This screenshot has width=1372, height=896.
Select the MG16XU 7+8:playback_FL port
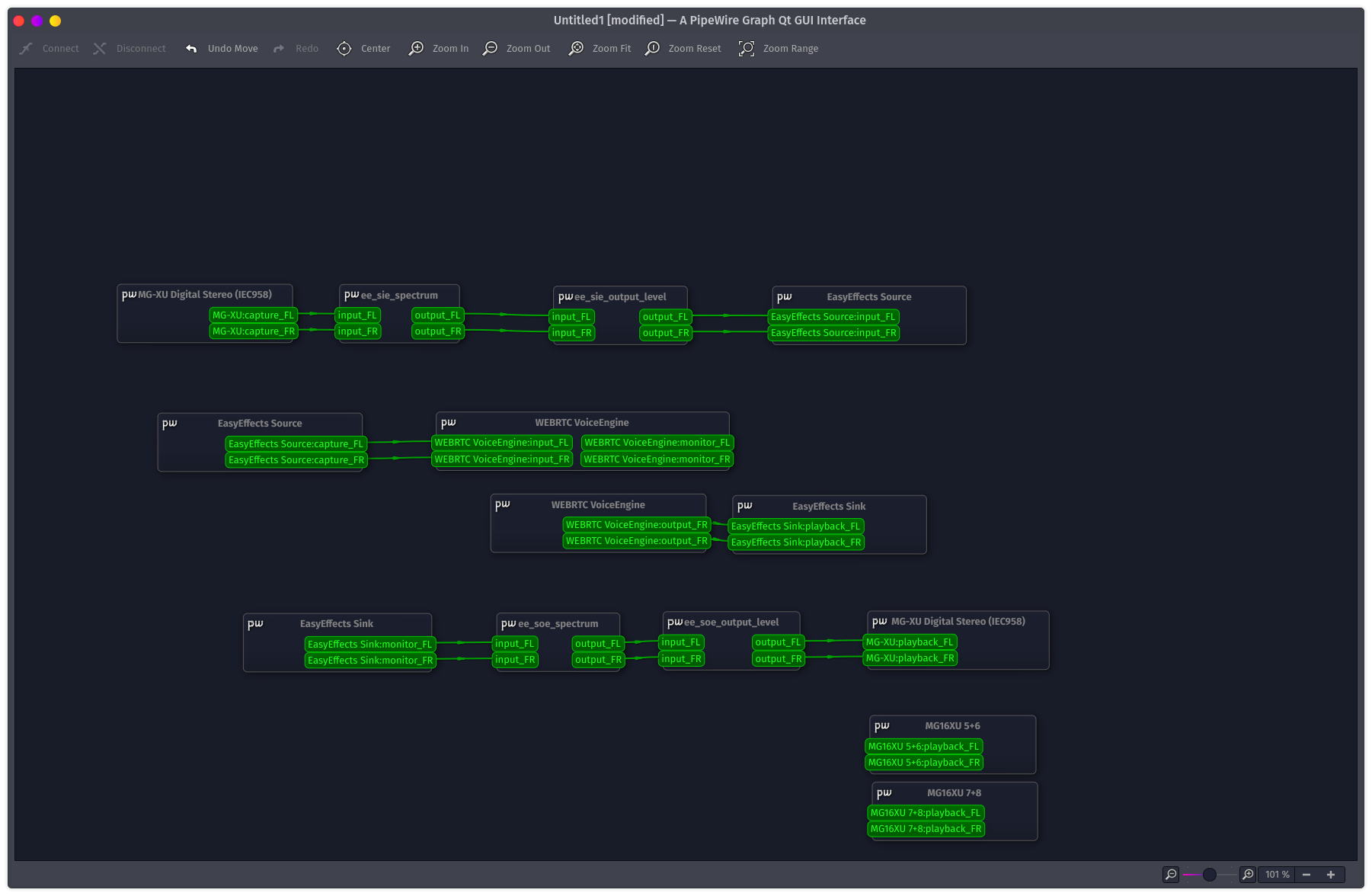pyautogui.click(x=926, y=812)
